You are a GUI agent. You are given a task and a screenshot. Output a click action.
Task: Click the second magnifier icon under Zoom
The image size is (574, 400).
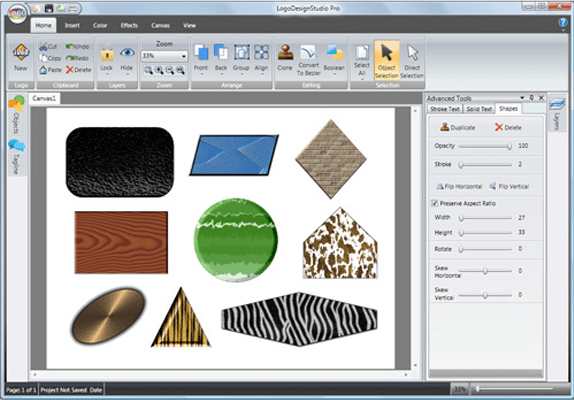(x=159, y=70)
